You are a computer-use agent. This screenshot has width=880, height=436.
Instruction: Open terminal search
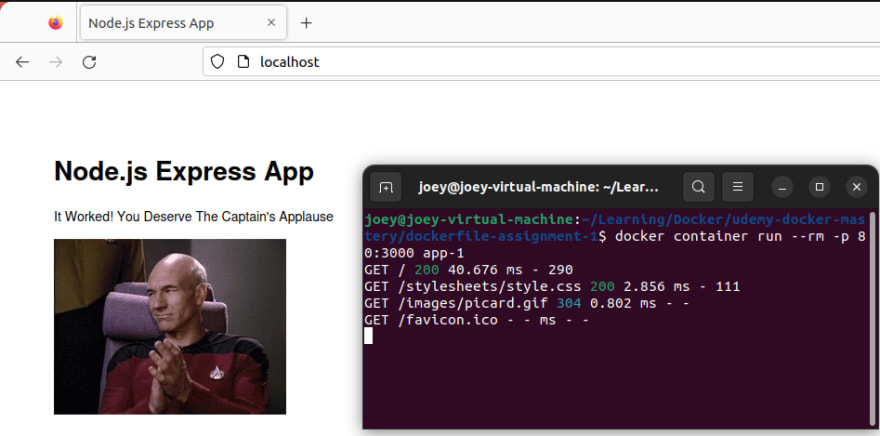tap(698, 187)
